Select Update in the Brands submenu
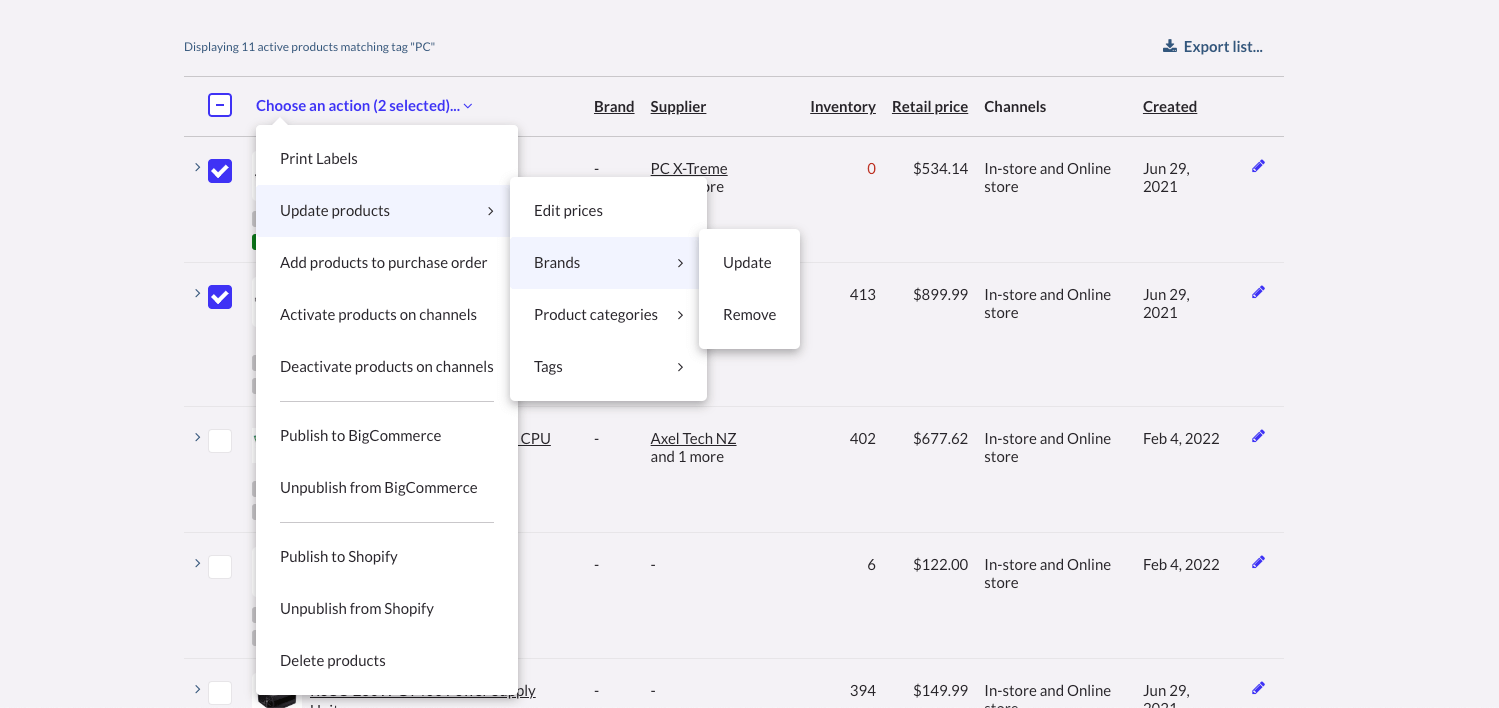The width and height of the screenshot is (1499, 708). point(748,263)
